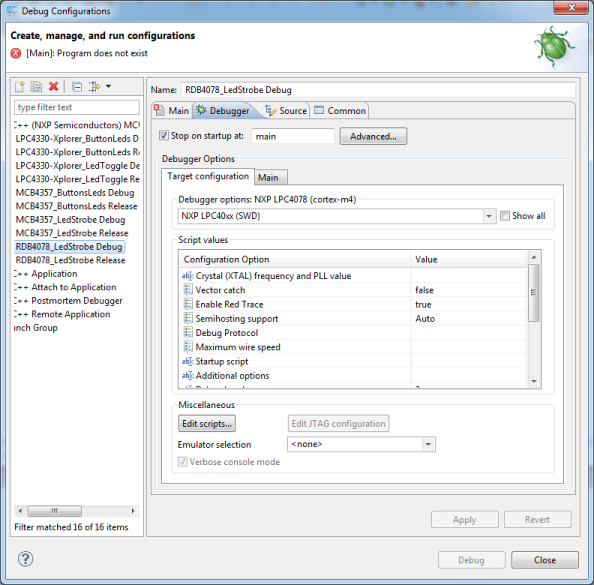Viewport: 594px width, 585px height.
Task: Open filter toolbar dropdown arrow
Action: [108, 86]
